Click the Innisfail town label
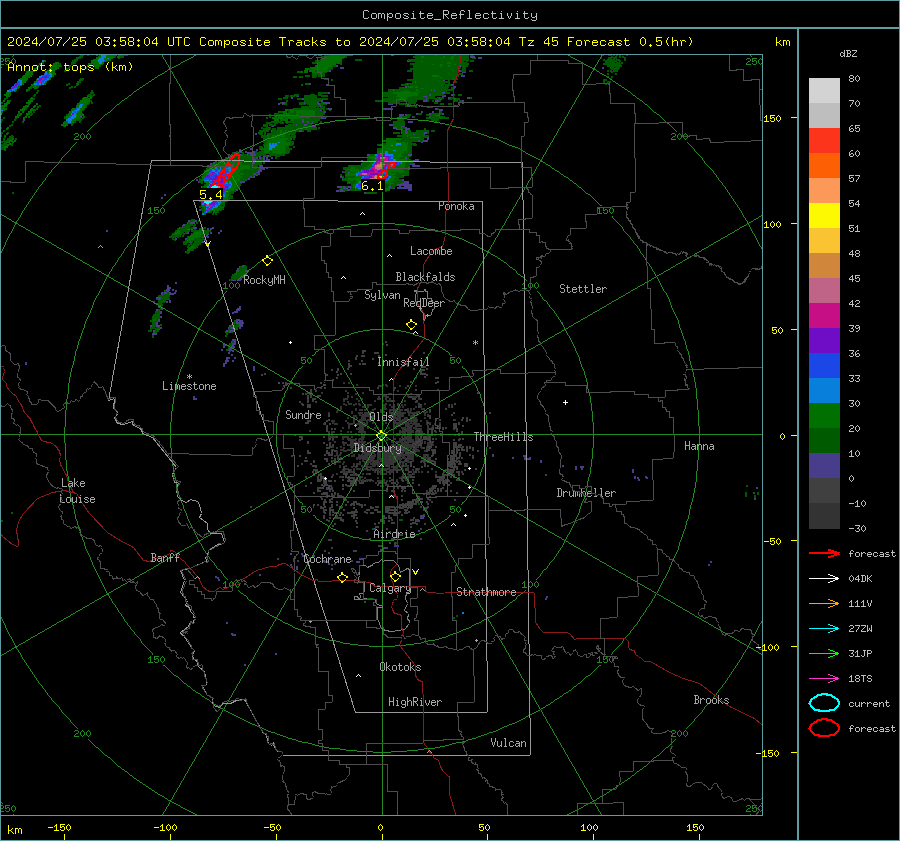900x841 pixels. point(403,362)
